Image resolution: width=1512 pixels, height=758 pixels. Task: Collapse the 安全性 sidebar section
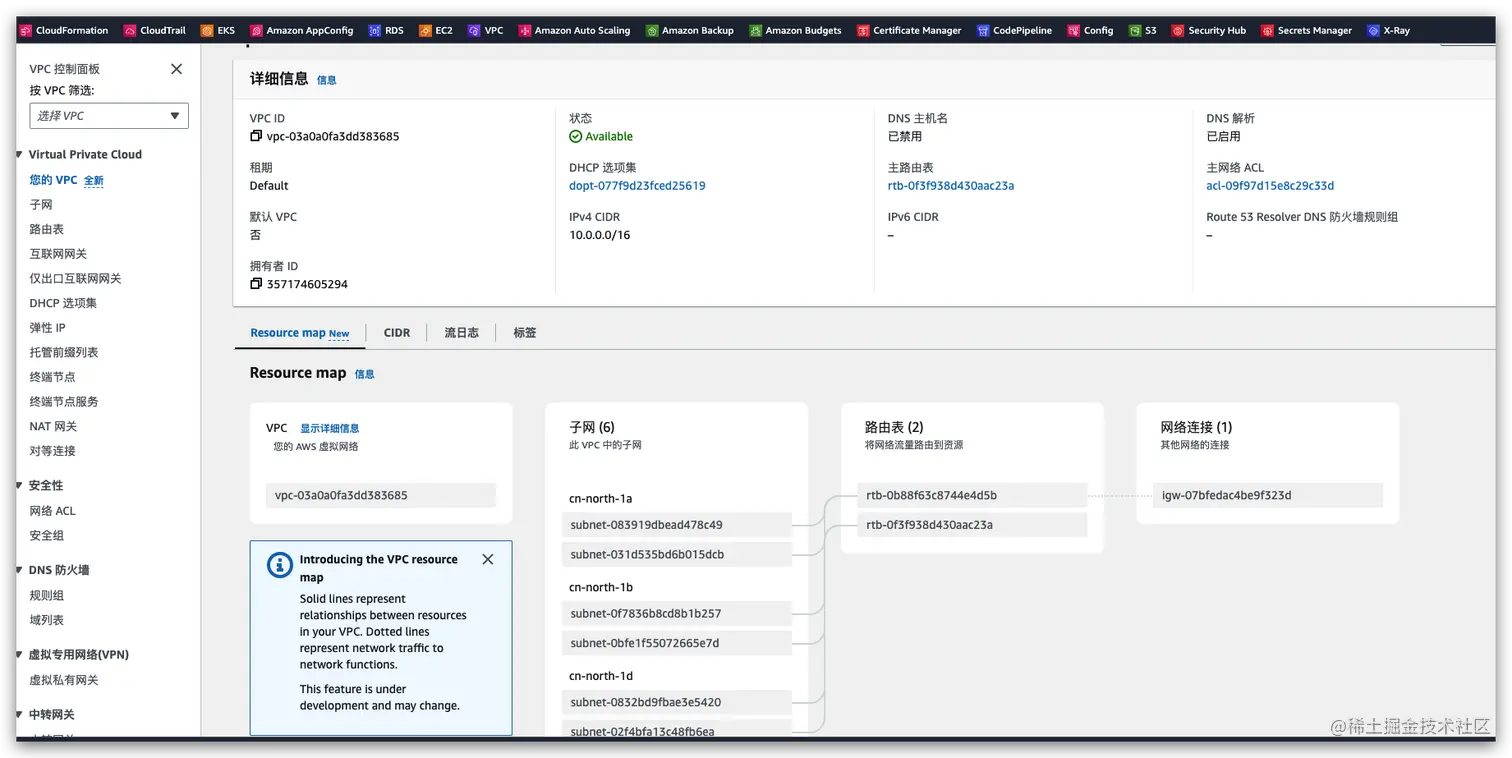pyautogui.click(x=19, y=485)
